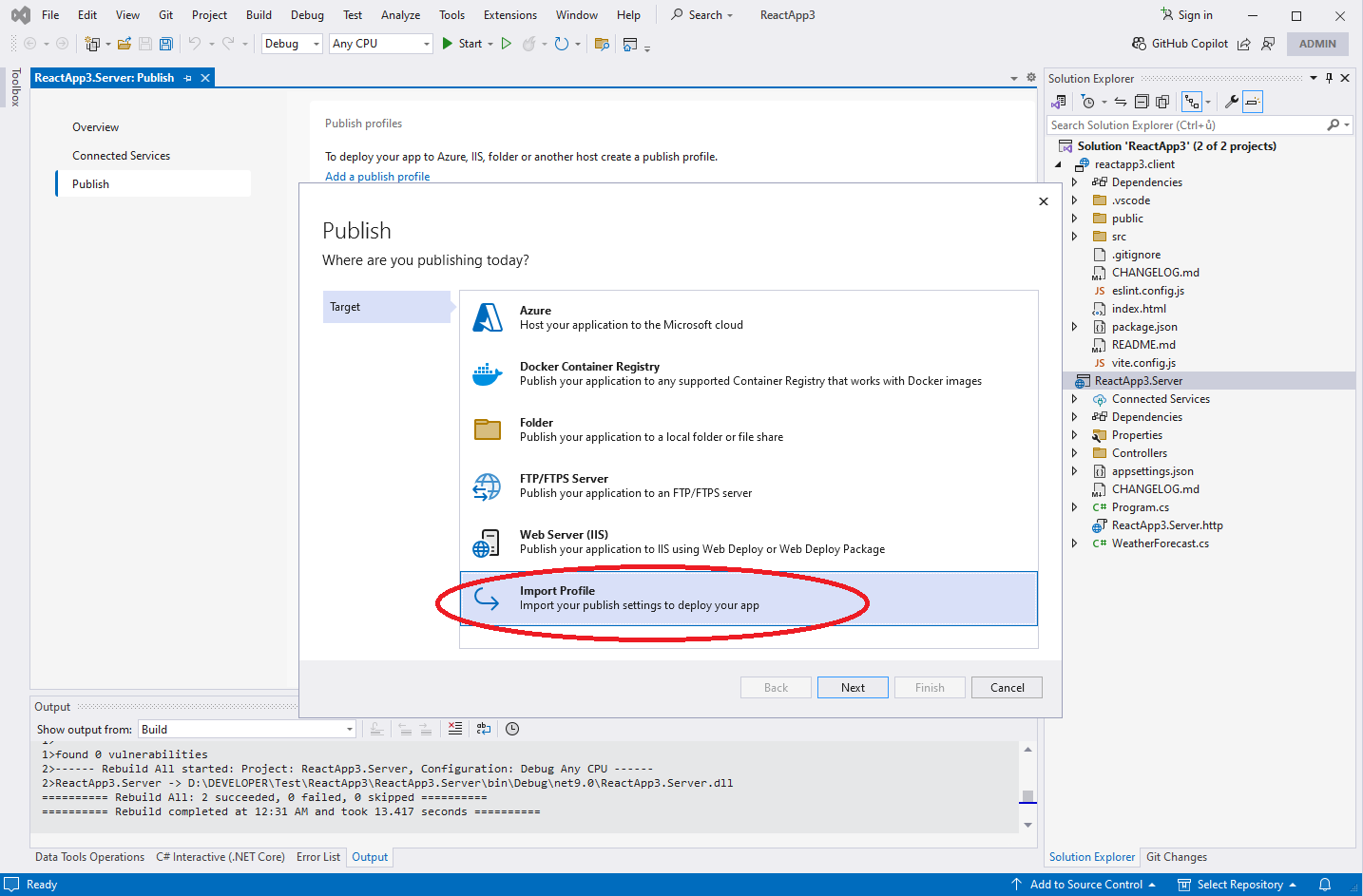Click the Open File folder icon
1363x896 pixels.
point(125,44)
